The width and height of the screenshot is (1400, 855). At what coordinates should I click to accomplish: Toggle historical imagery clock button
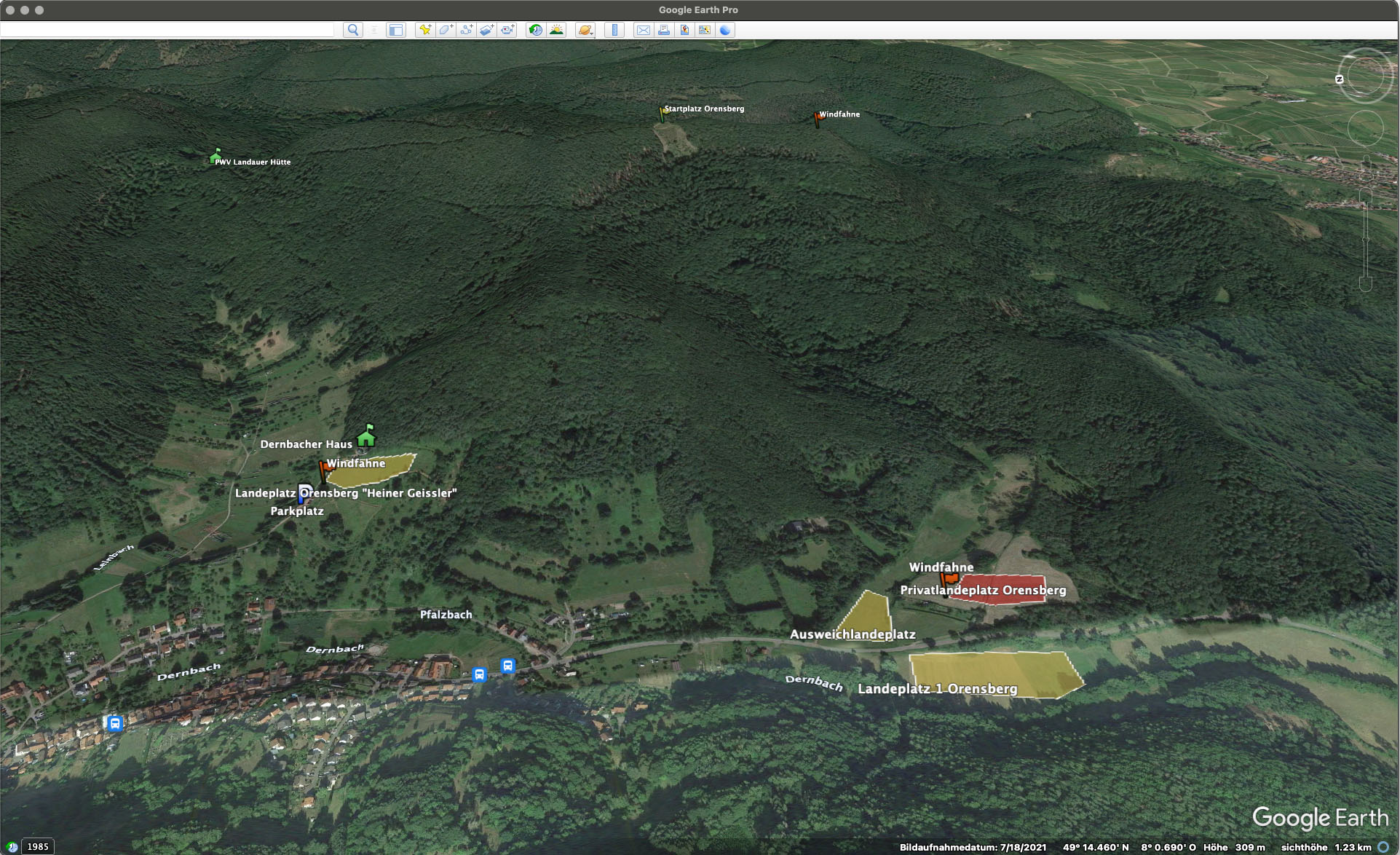pos(535,30)
